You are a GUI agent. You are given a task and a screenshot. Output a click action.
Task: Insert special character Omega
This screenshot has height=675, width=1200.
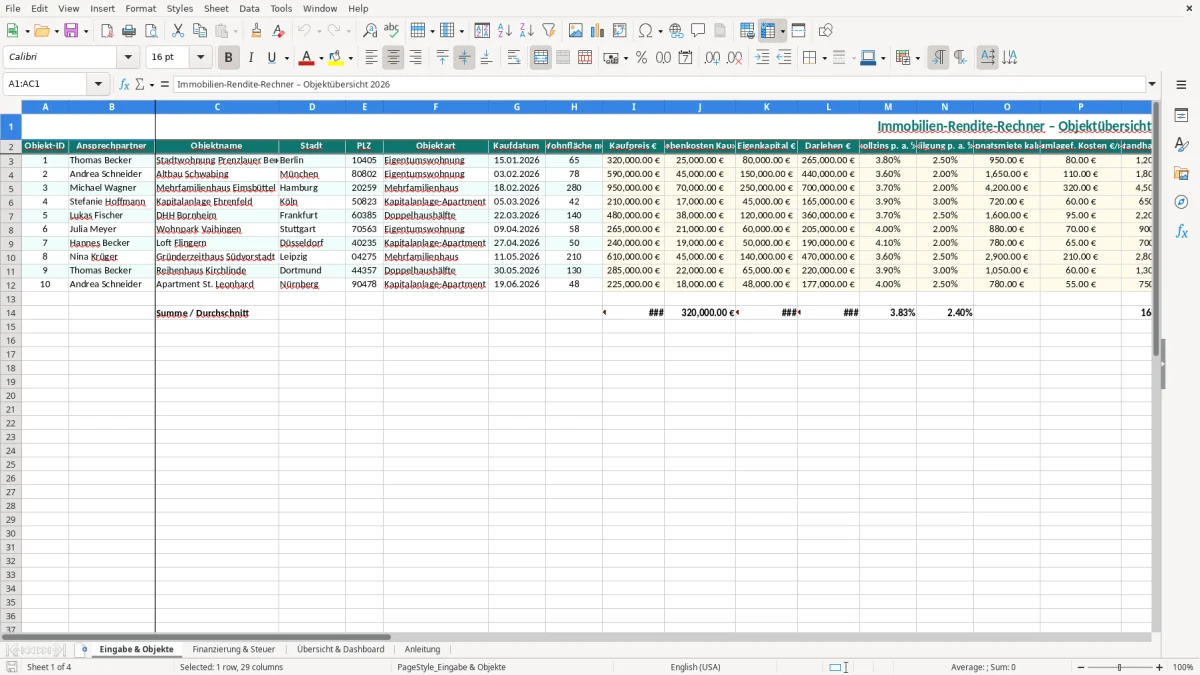[645, 31]
